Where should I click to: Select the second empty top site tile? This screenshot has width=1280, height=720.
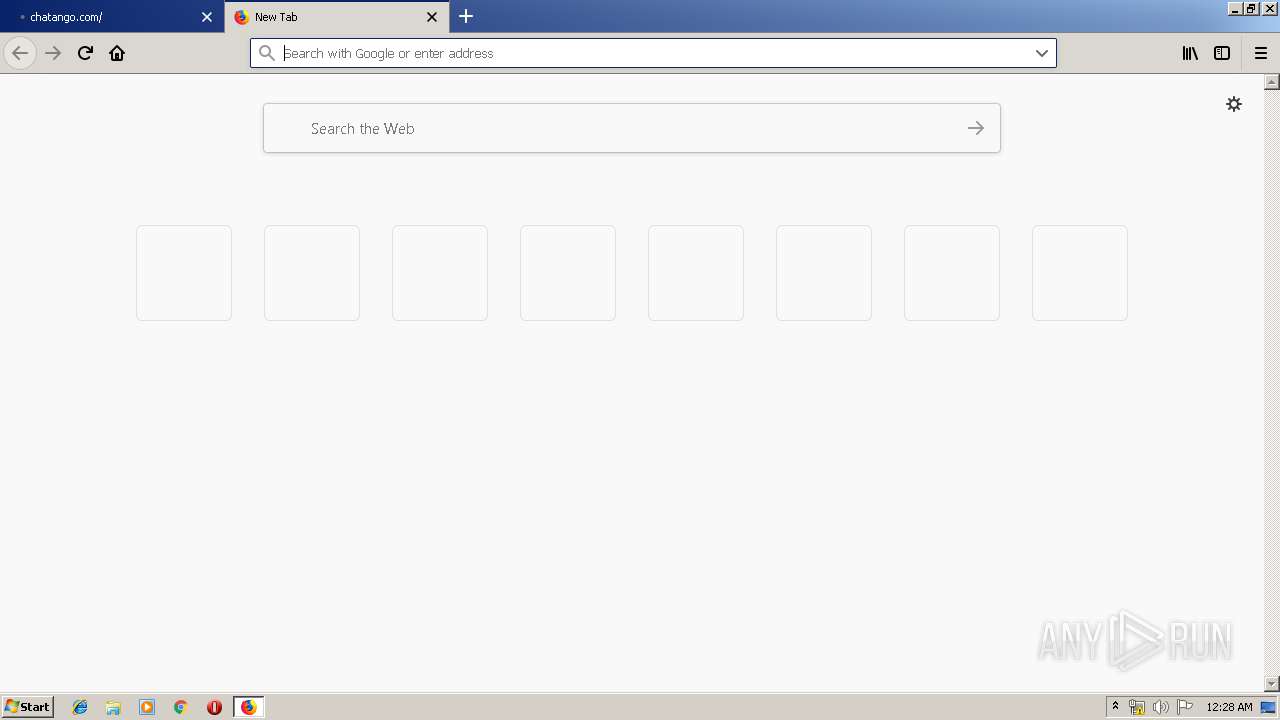[312, 273]
